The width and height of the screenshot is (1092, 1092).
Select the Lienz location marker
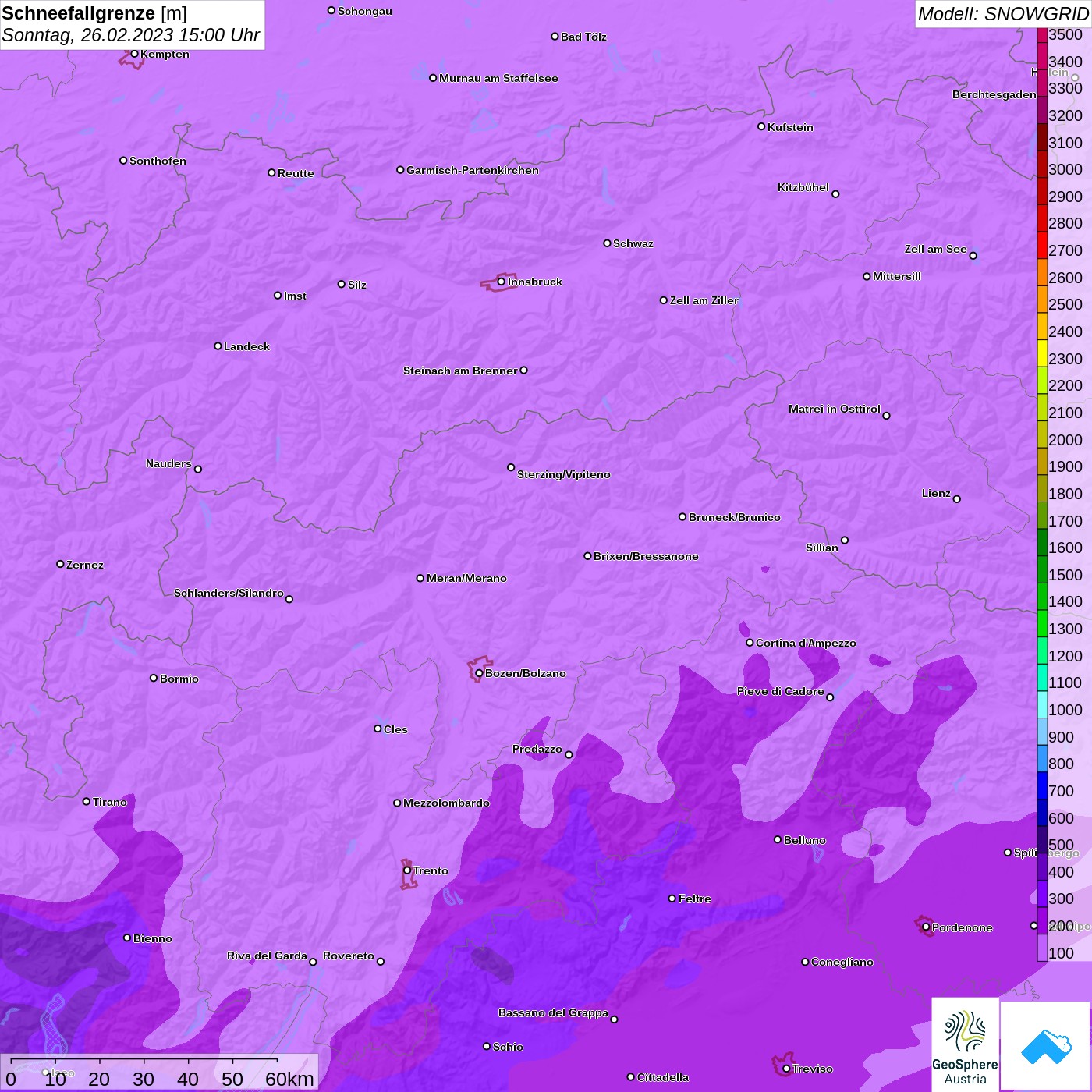(x=957, y=499)
